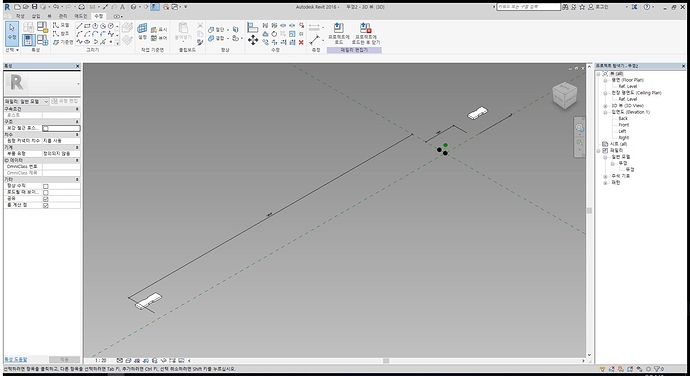Click the Load into Project icon
Viewport: 690px width, 376px height.
(338, 33)
